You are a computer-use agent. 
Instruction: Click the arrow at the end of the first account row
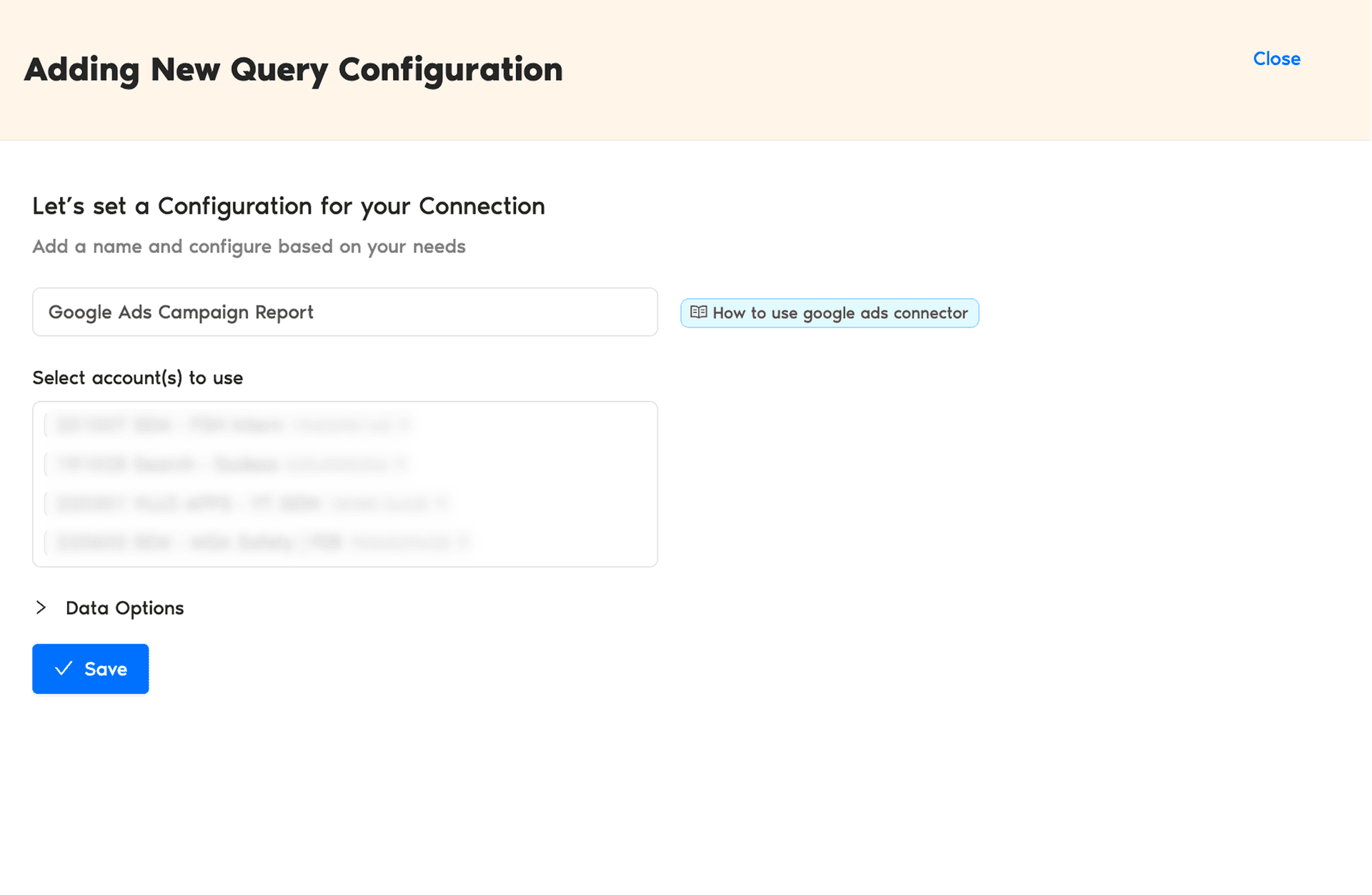(x=406, y=424)
